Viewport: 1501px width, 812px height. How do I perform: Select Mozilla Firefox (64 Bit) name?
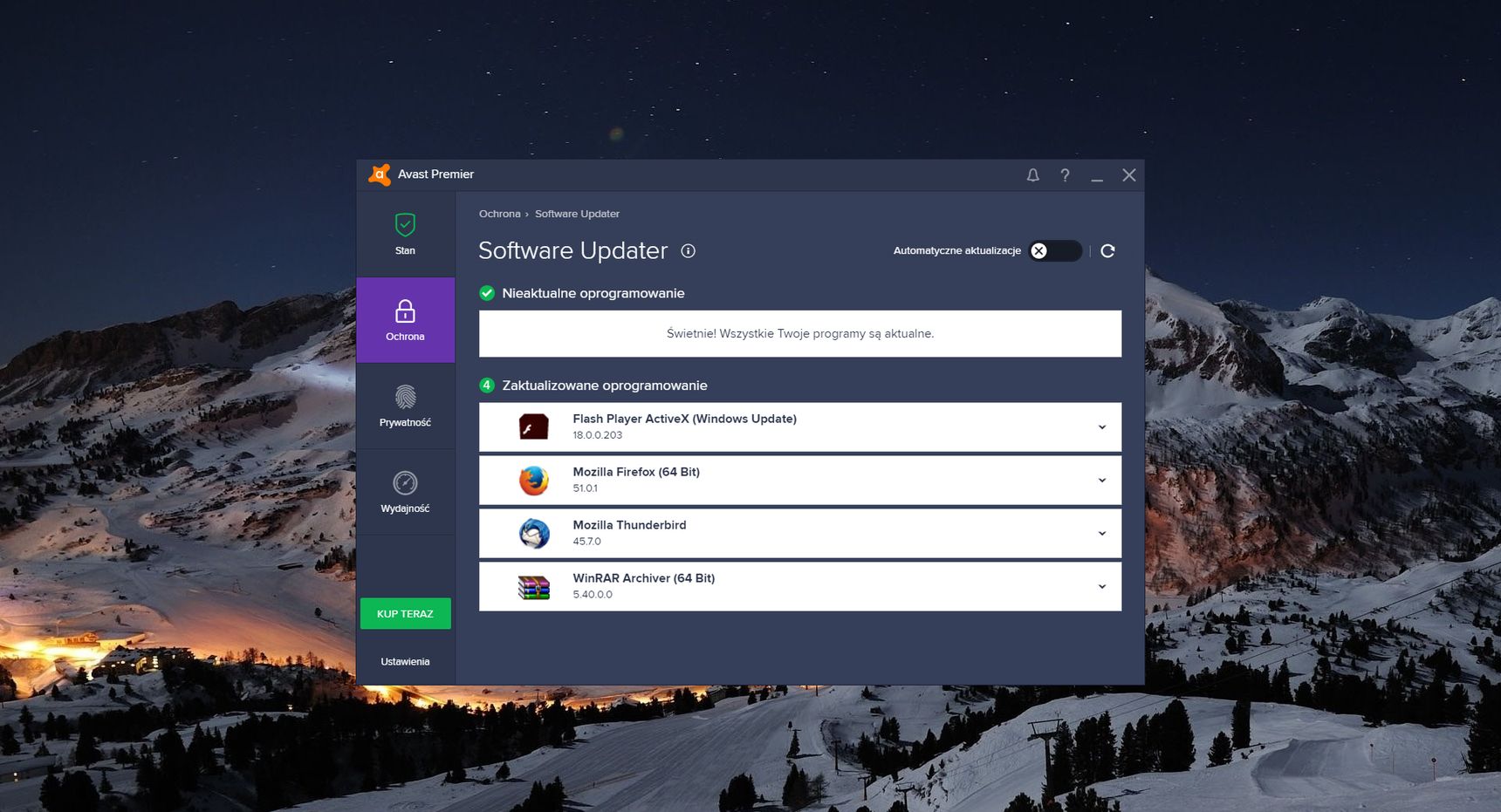[x=636, y=472]
